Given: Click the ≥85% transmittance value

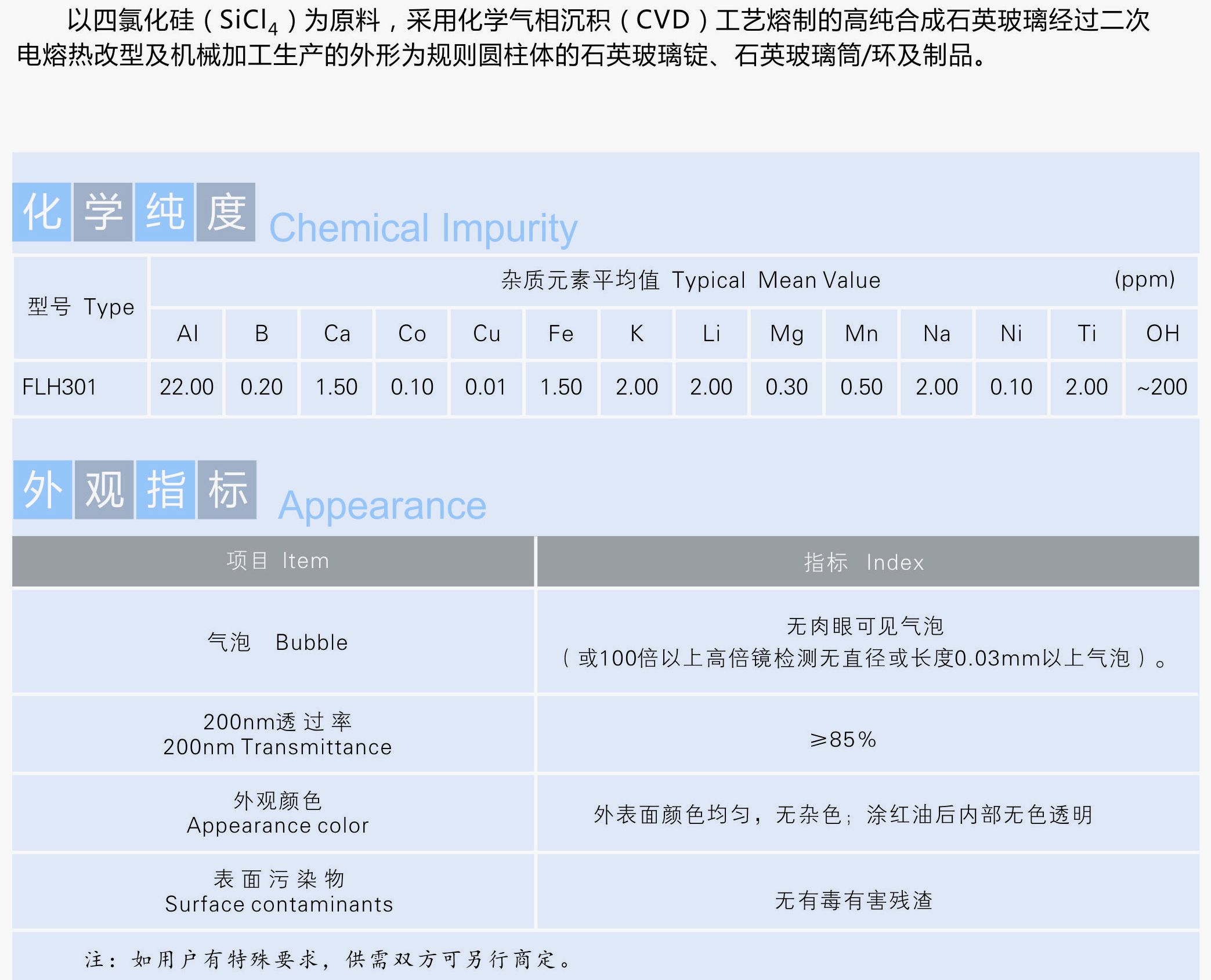Looking at the screenshot, I should (843, 739).
